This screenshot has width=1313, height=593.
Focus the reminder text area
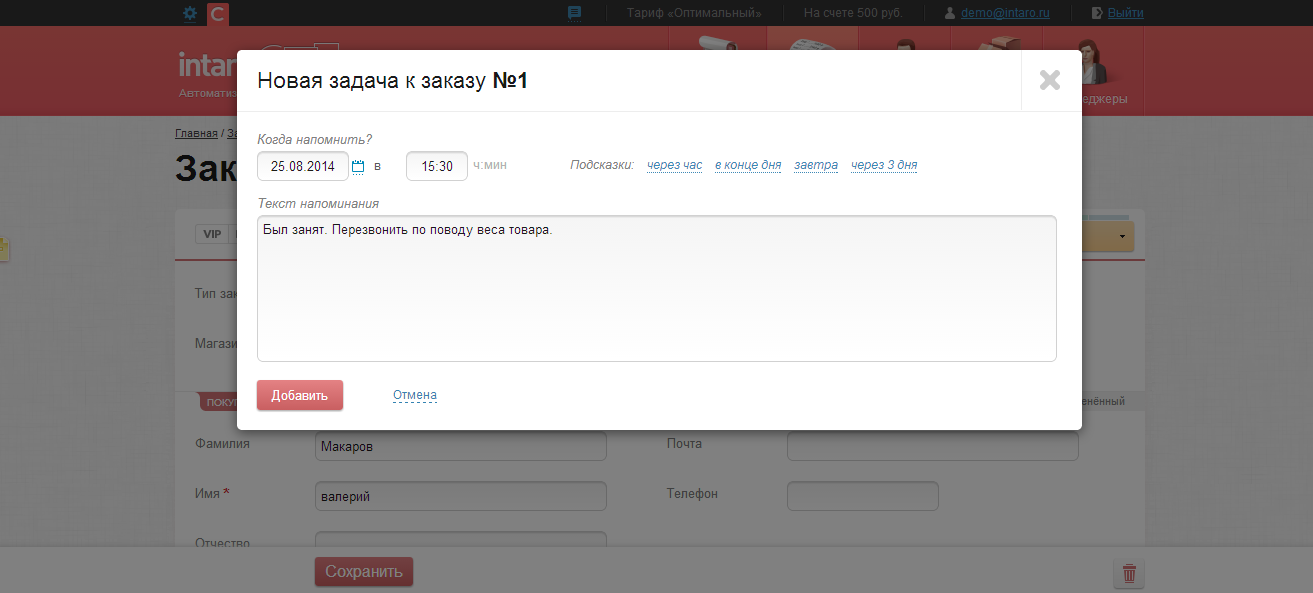(x=656, y=288)
